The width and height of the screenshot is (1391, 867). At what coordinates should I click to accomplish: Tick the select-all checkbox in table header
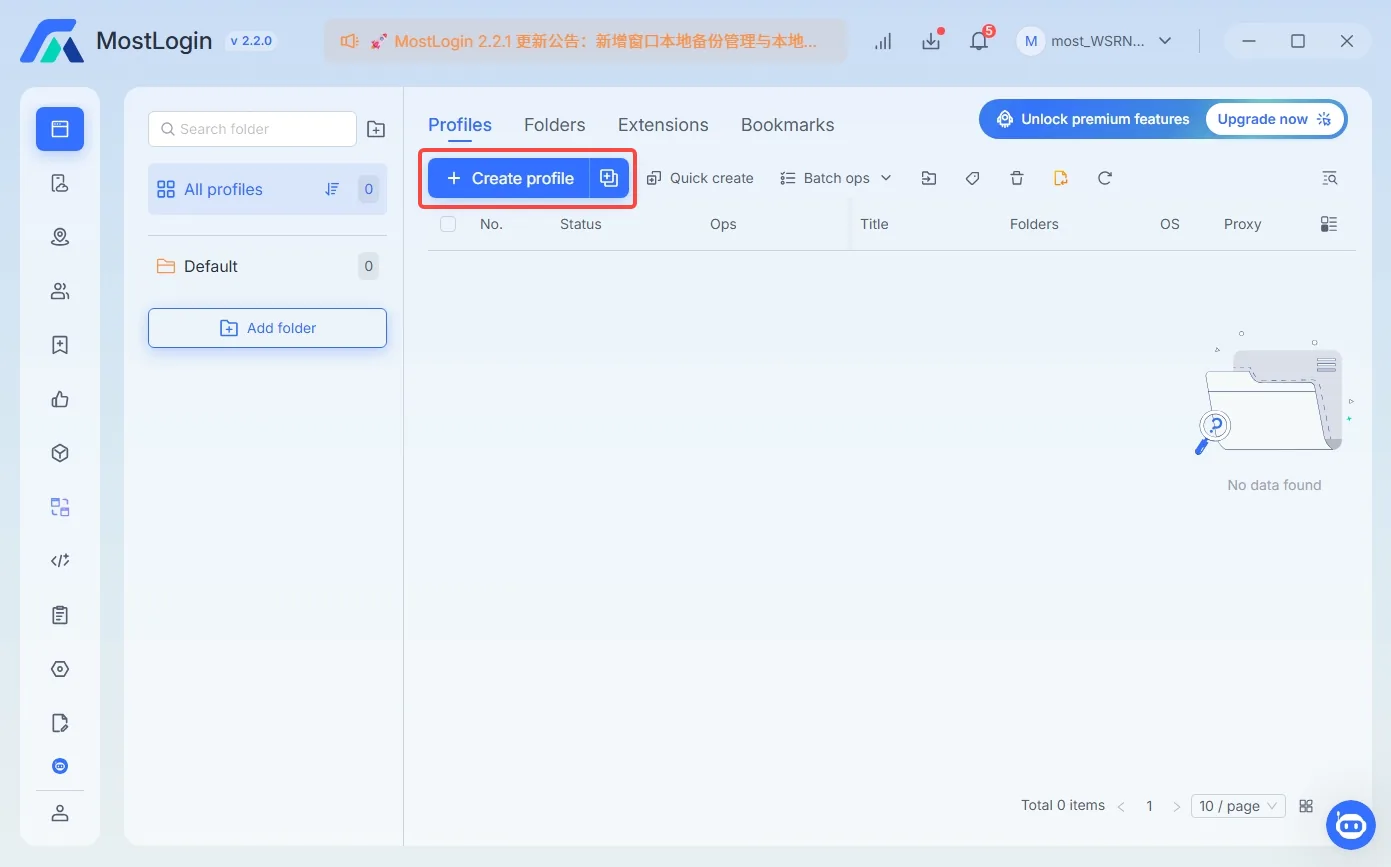click(x=448, y=224)
